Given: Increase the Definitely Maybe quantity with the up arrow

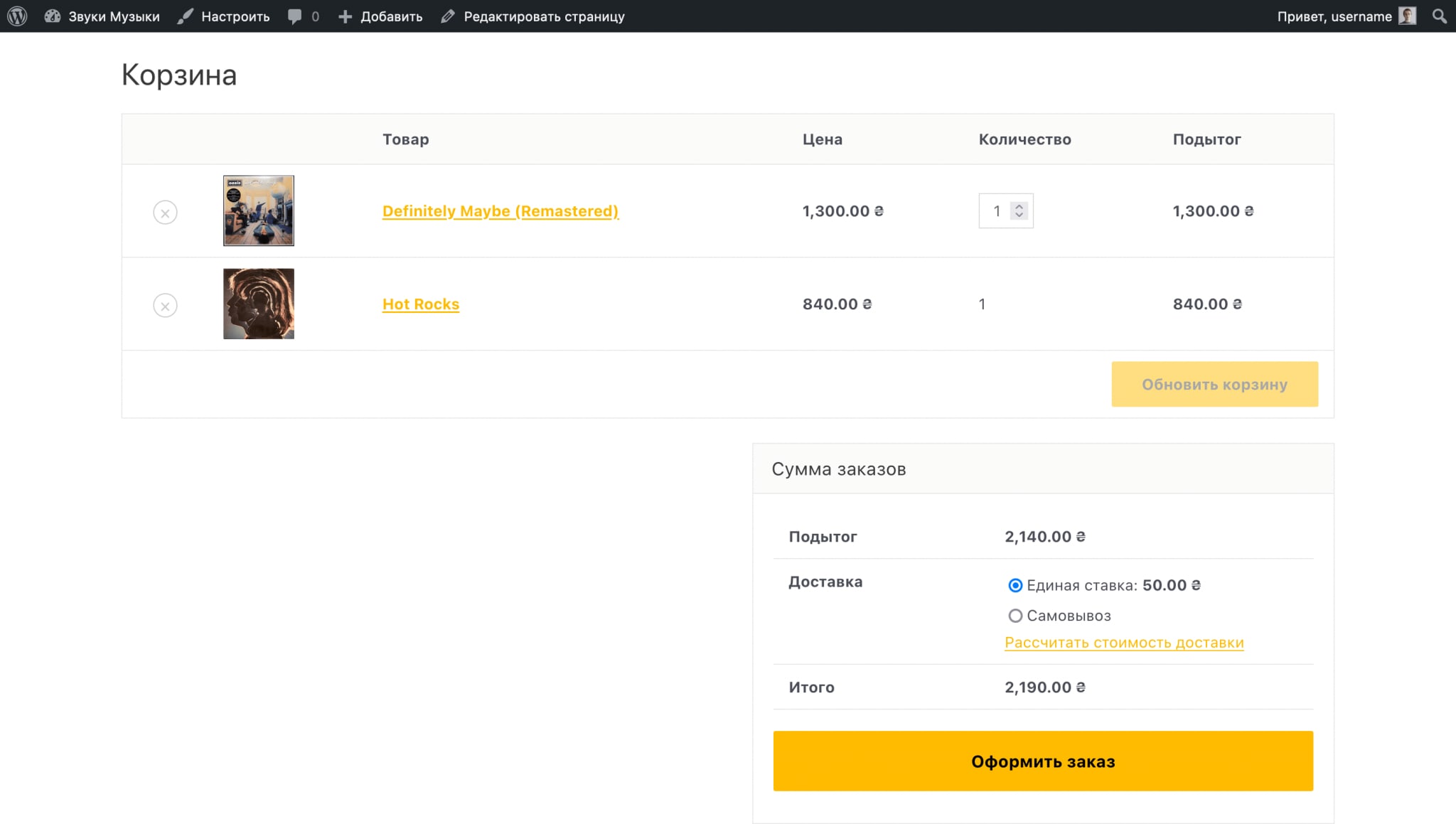Looking at the screenshot, I should click(x=1019, y=206).
